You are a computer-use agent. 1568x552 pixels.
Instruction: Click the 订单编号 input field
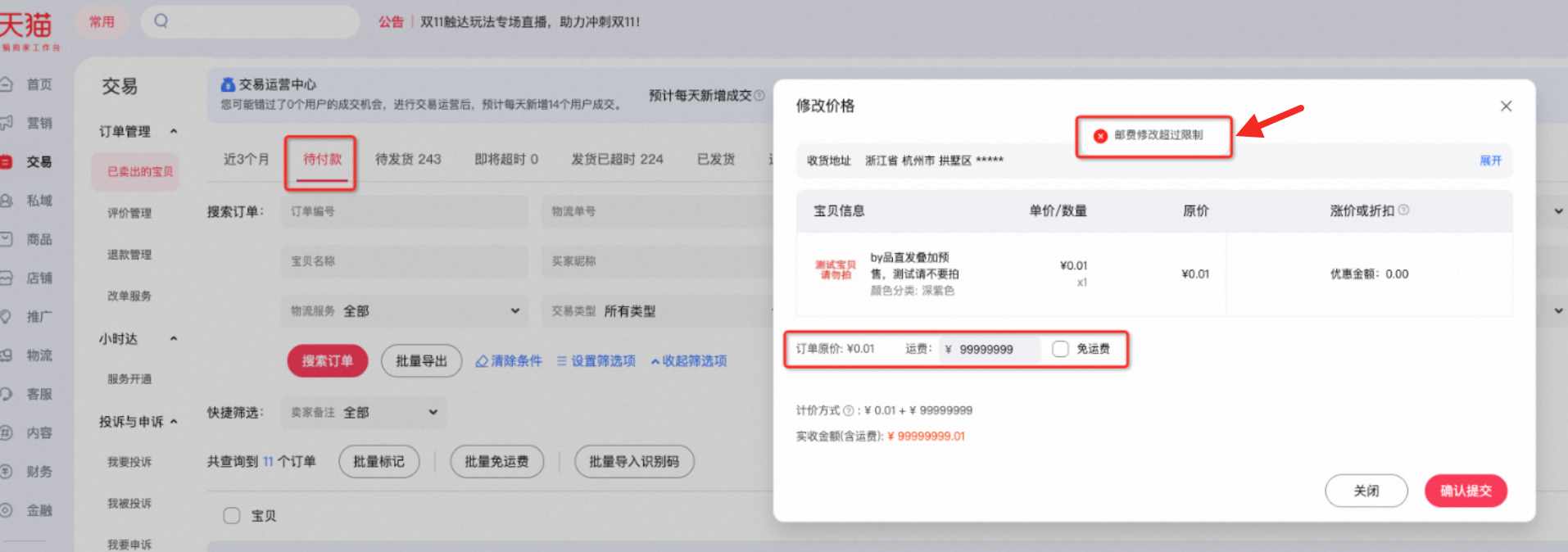tap(405, 211)
